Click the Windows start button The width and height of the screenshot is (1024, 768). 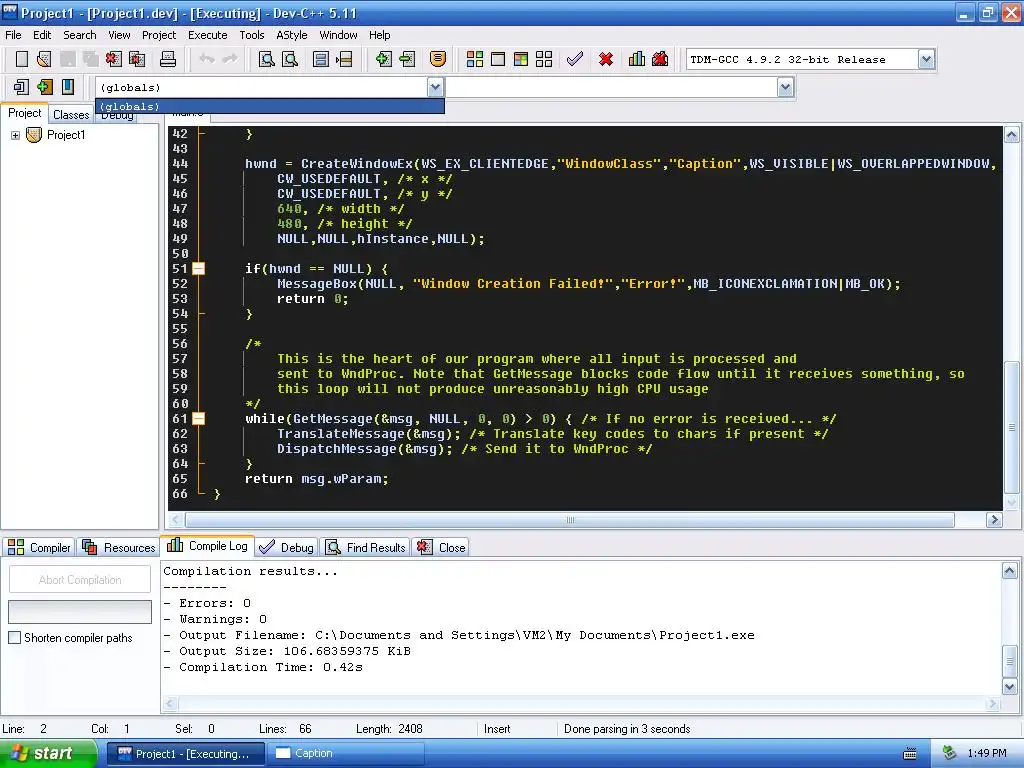(x=48, y=754)
